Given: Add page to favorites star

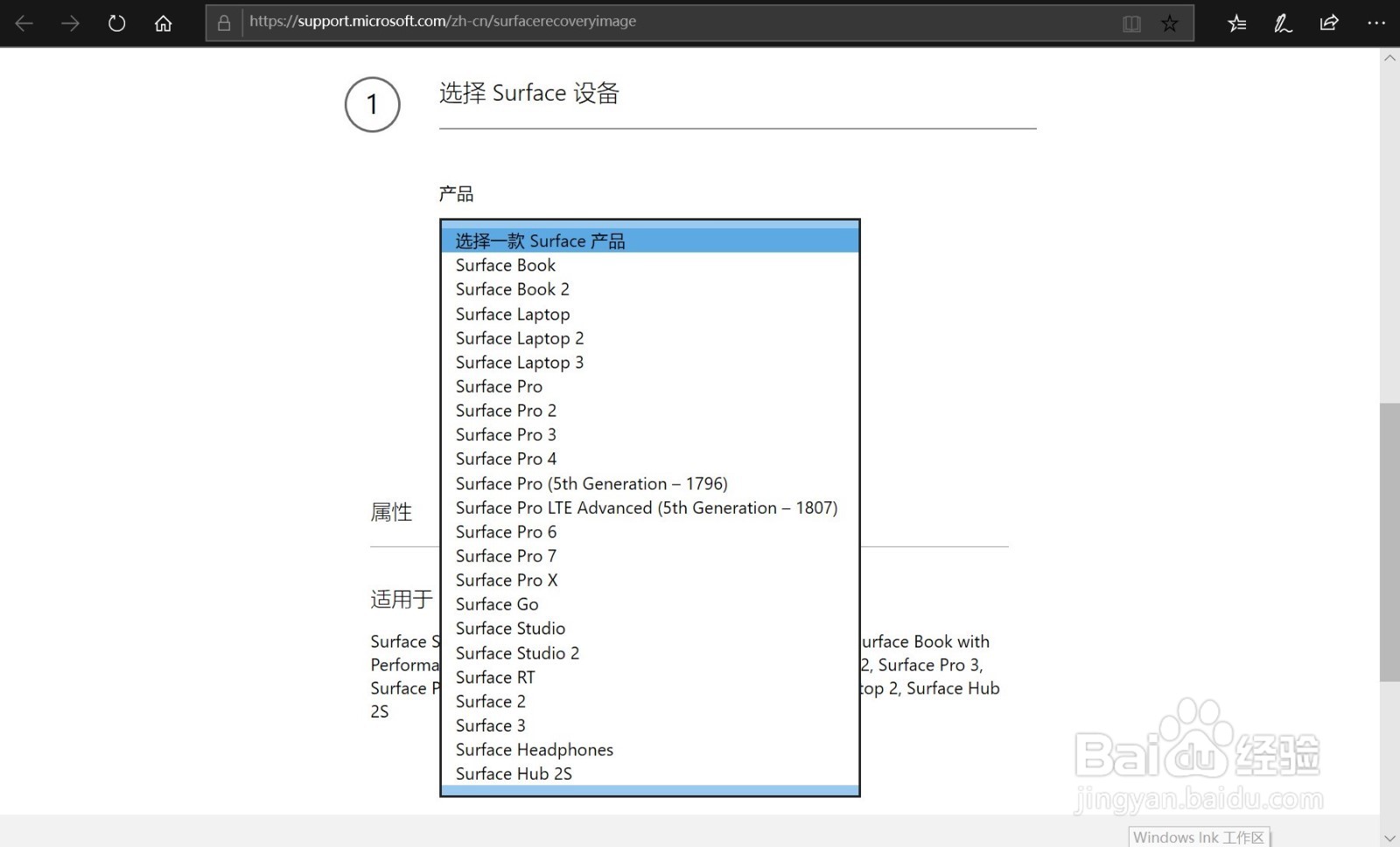Looking at the screenshot, I should [x=1170, y=24].
